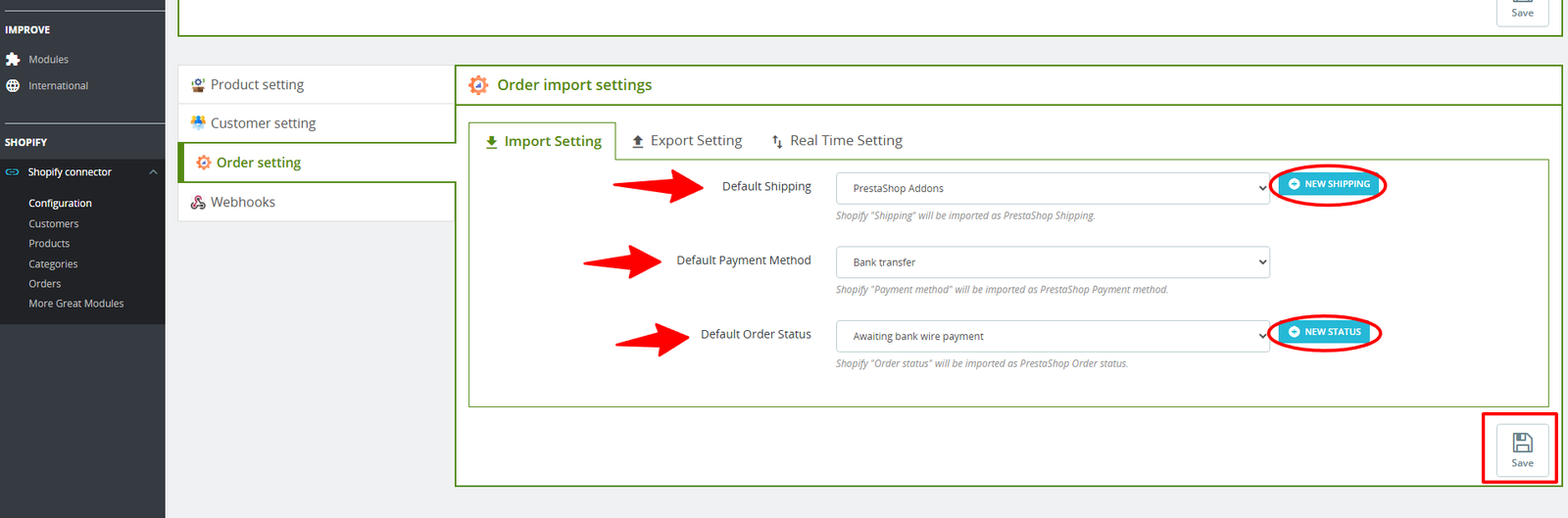Click the Default Order Status label
The image size is (1568, 518).
pos(756,335)
